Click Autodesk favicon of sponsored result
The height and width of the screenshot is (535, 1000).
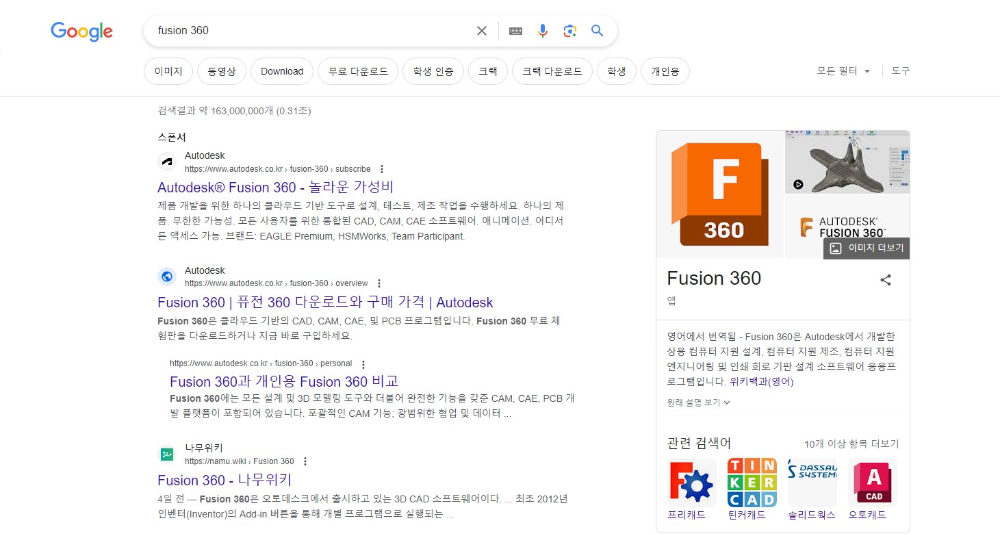pyautogui.click(x=167, y=162)
